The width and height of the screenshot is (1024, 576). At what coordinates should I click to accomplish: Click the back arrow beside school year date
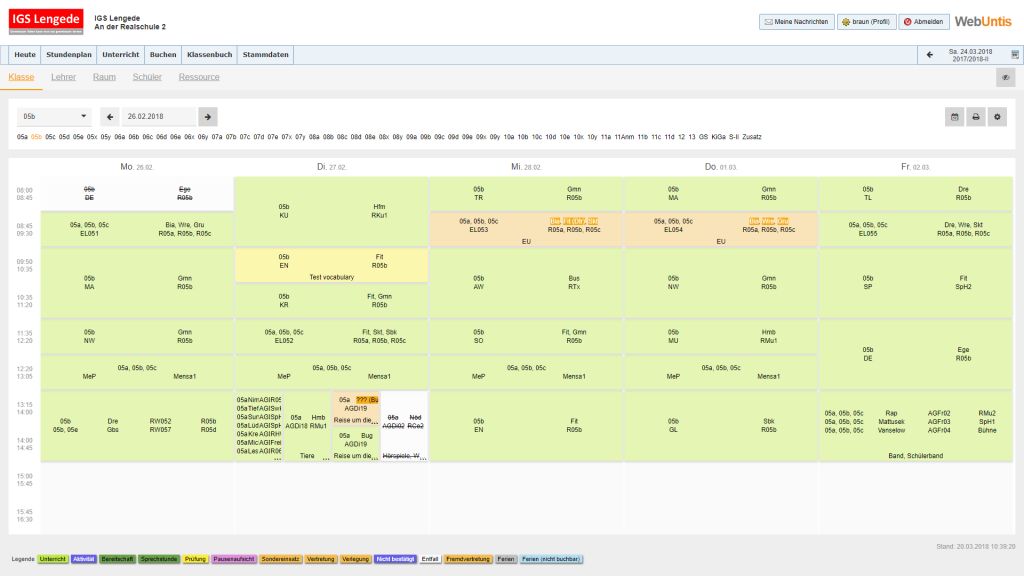coord(929,55)
